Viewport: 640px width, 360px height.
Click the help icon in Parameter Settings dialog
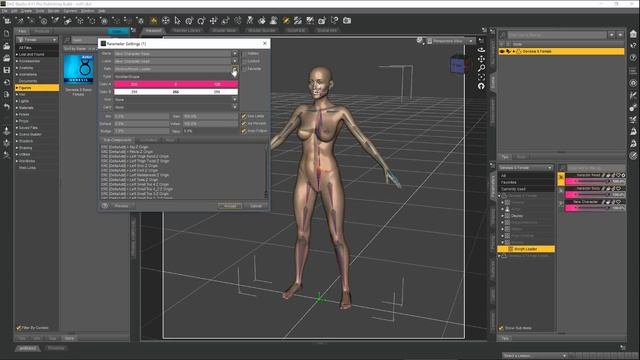pyautogui.click(x=105, y=206)
